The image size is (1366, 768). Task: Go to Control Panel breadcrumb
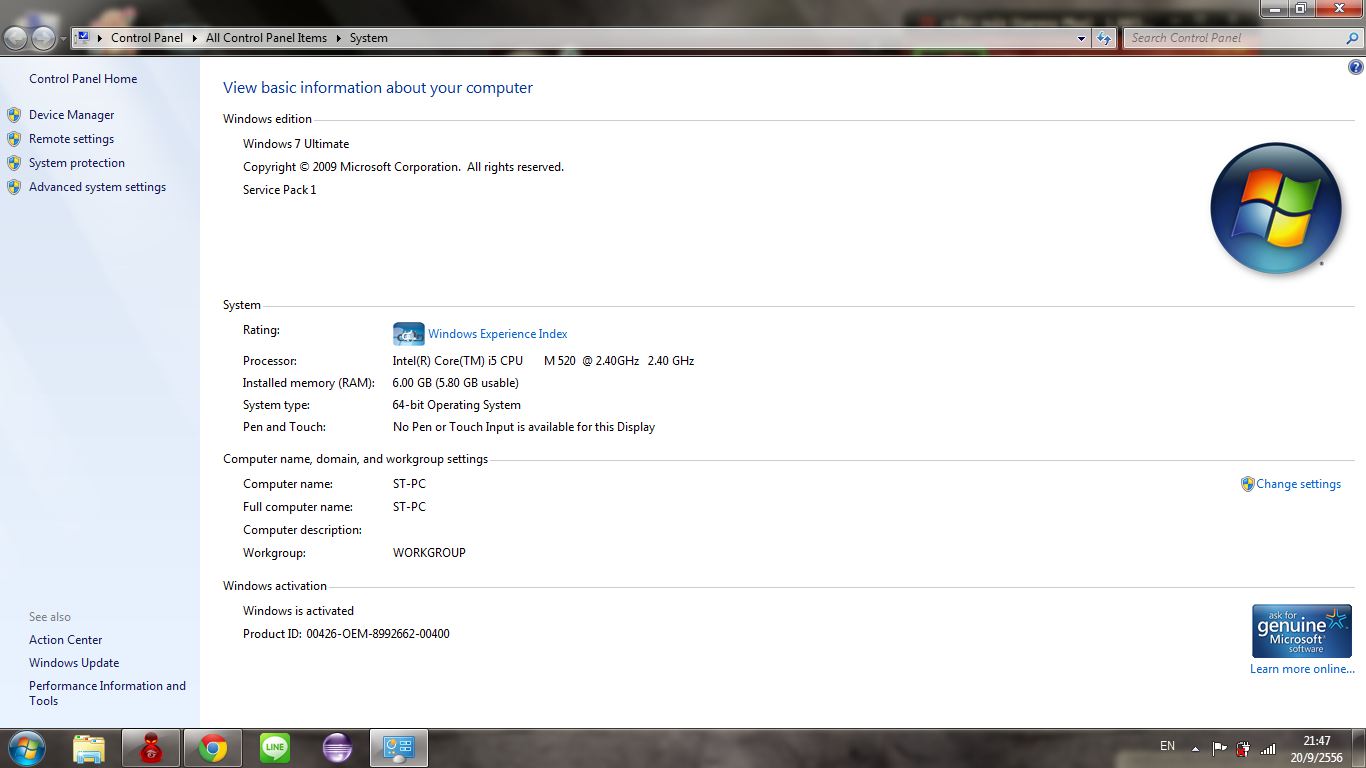(147, 38)
